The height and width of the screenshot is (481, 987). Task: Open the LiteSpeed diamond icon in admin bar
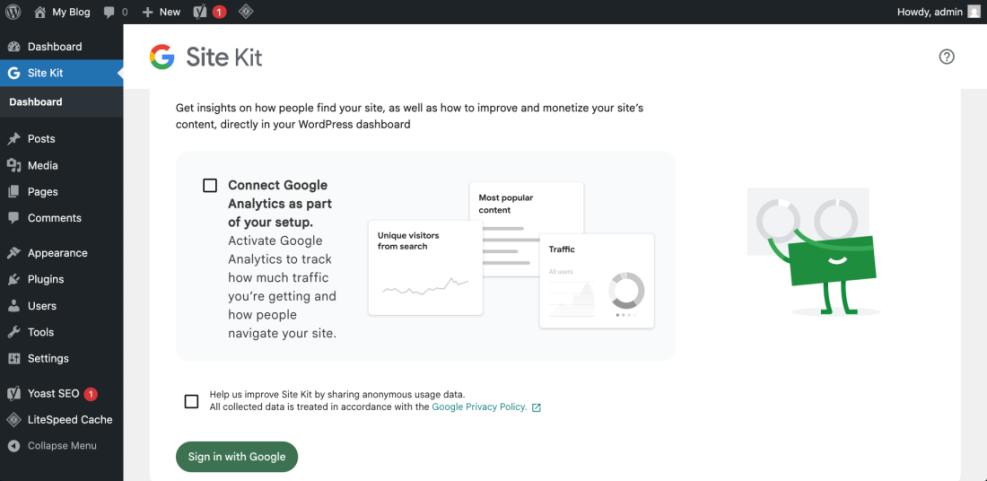click(x=246, y=11)
